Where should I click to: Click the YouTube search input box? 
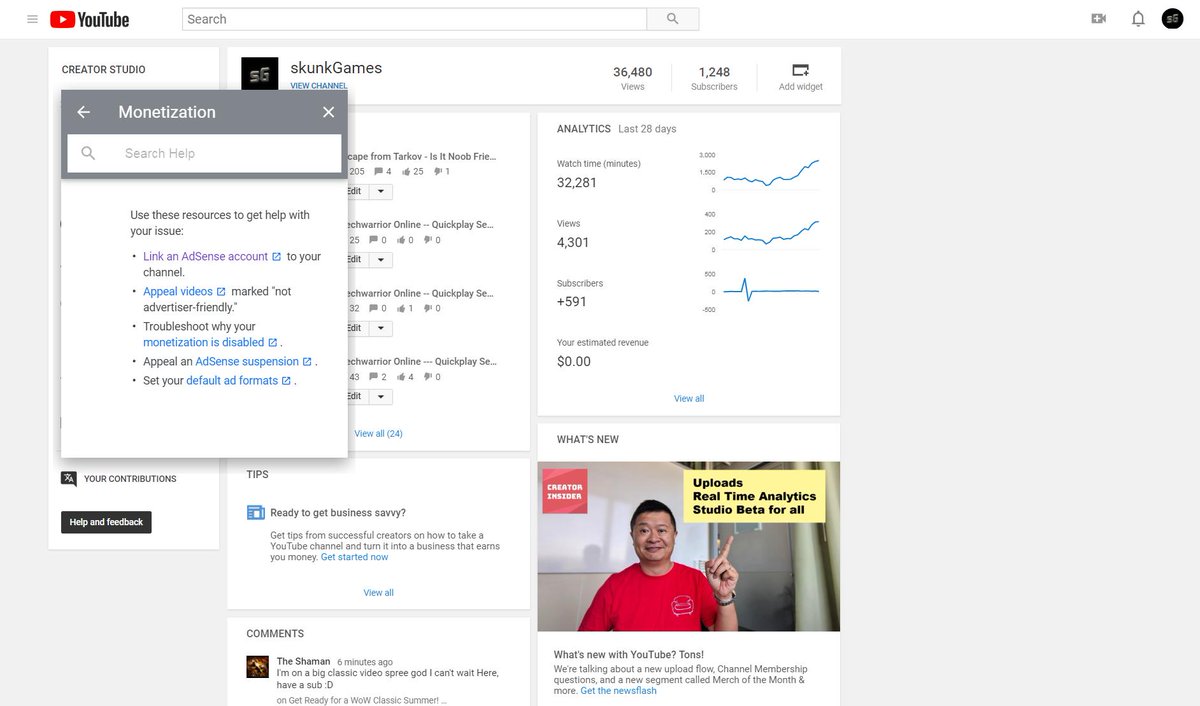[x=415, y=19]
